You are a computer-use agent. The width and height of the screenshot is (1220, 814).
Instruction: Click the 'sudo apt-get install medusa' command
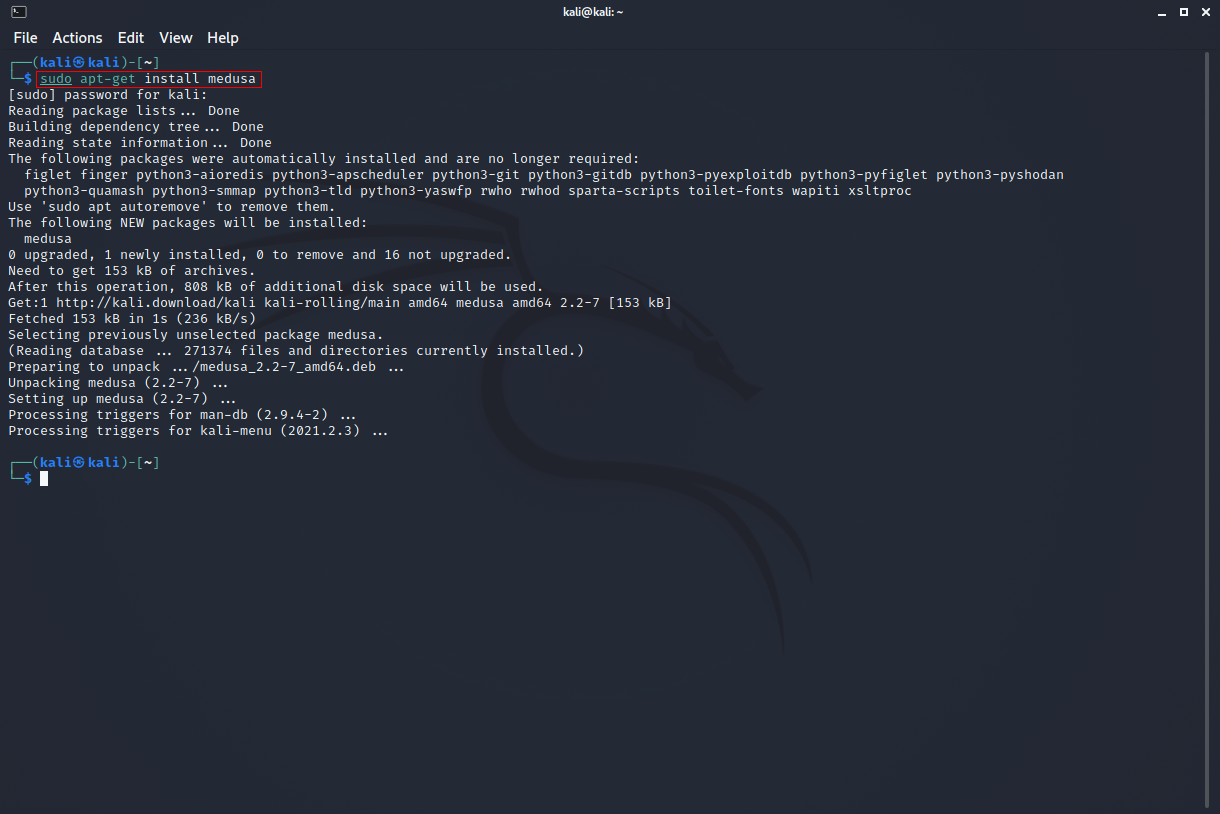point(149,79)
